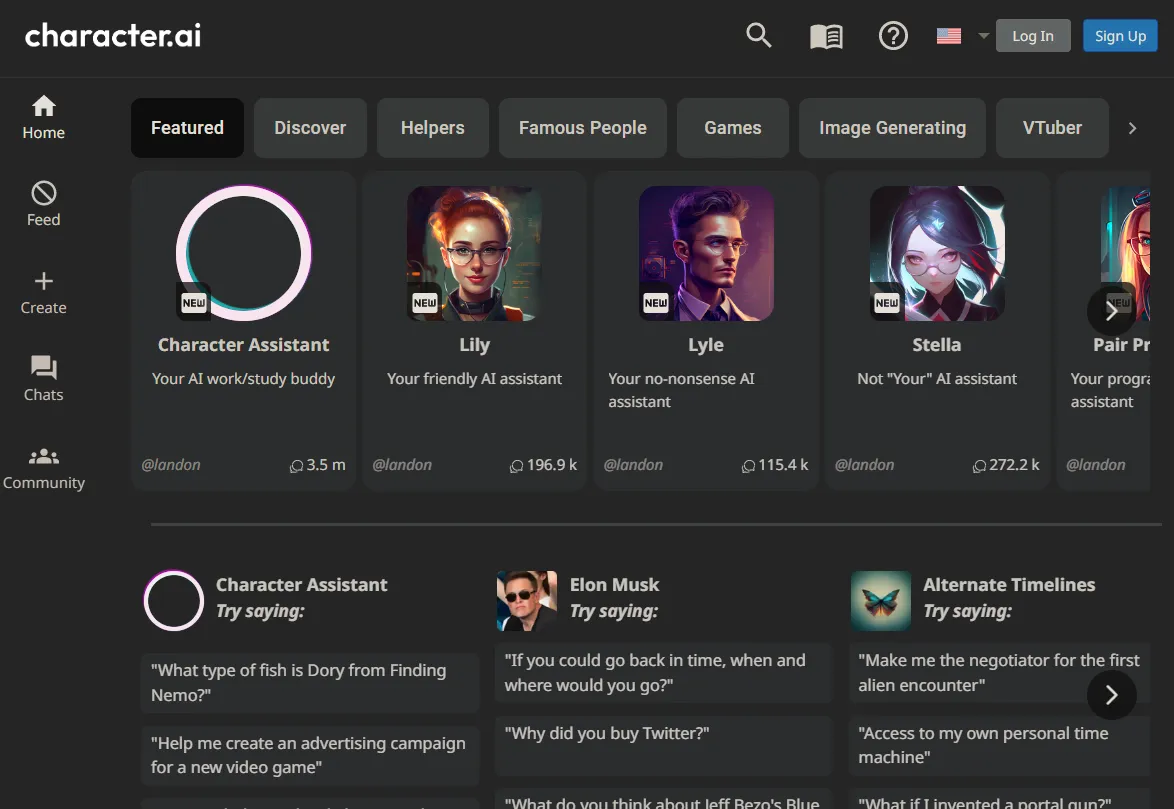Select the Featured category filter
The height and width of the screenshot is (809, 1174).
point(187,128)
